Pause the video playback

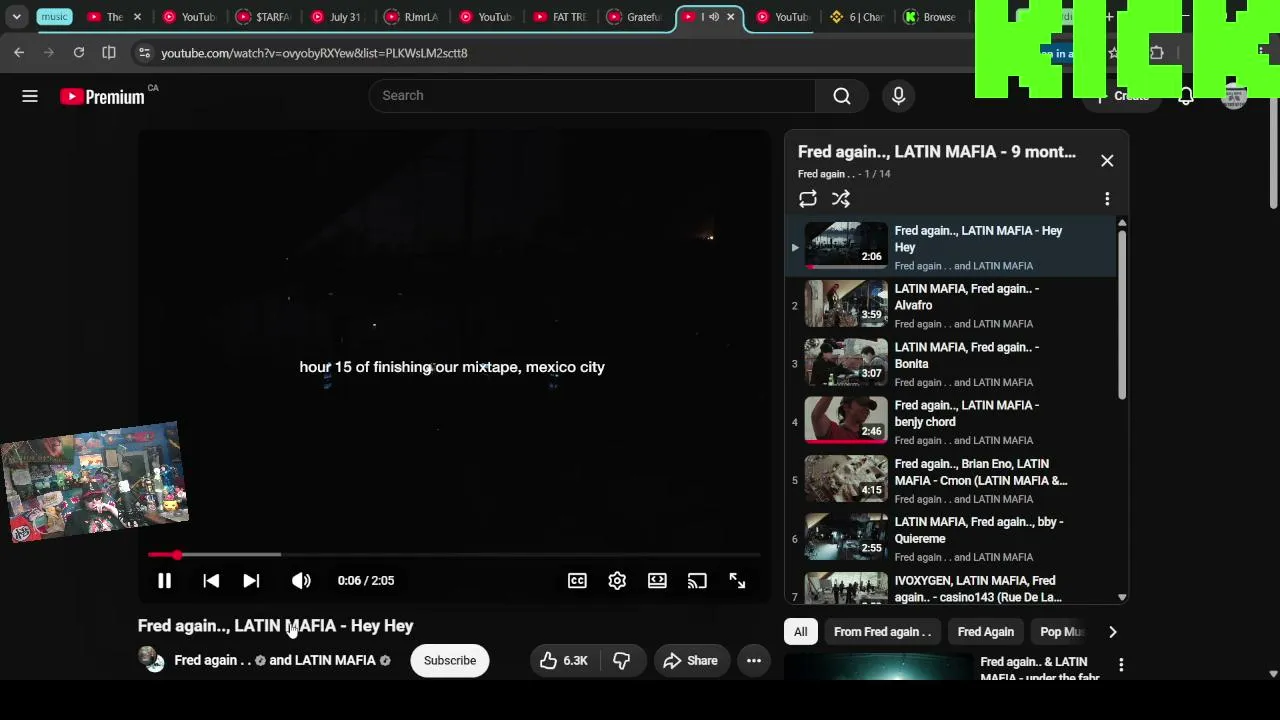(x=164, y=581)
